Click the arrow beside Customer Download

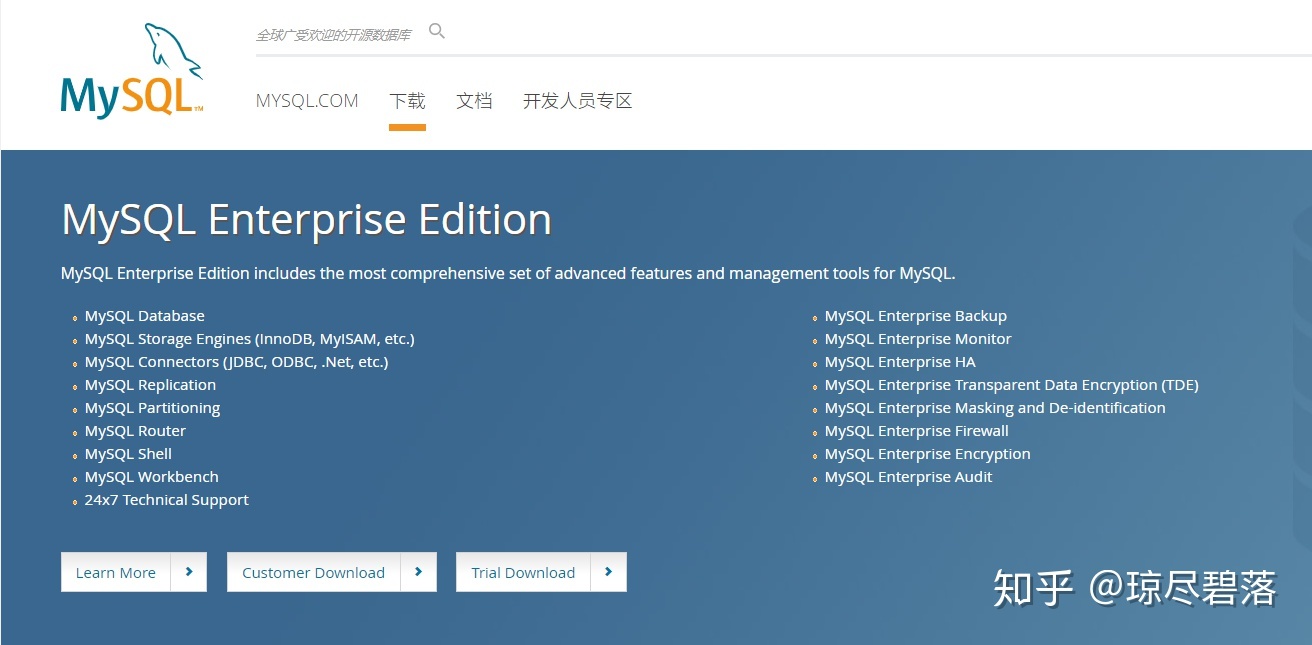click(x=418, y=572)
